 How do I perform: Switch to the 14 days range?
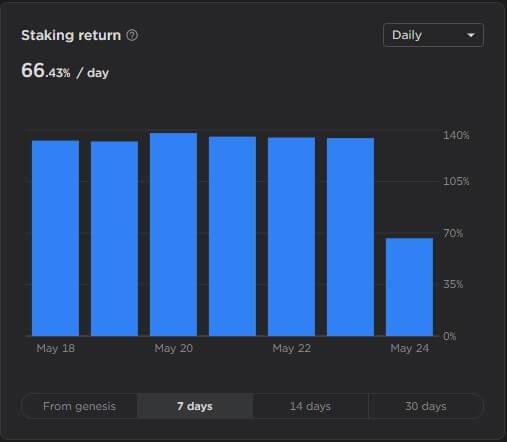pos(310,406)
